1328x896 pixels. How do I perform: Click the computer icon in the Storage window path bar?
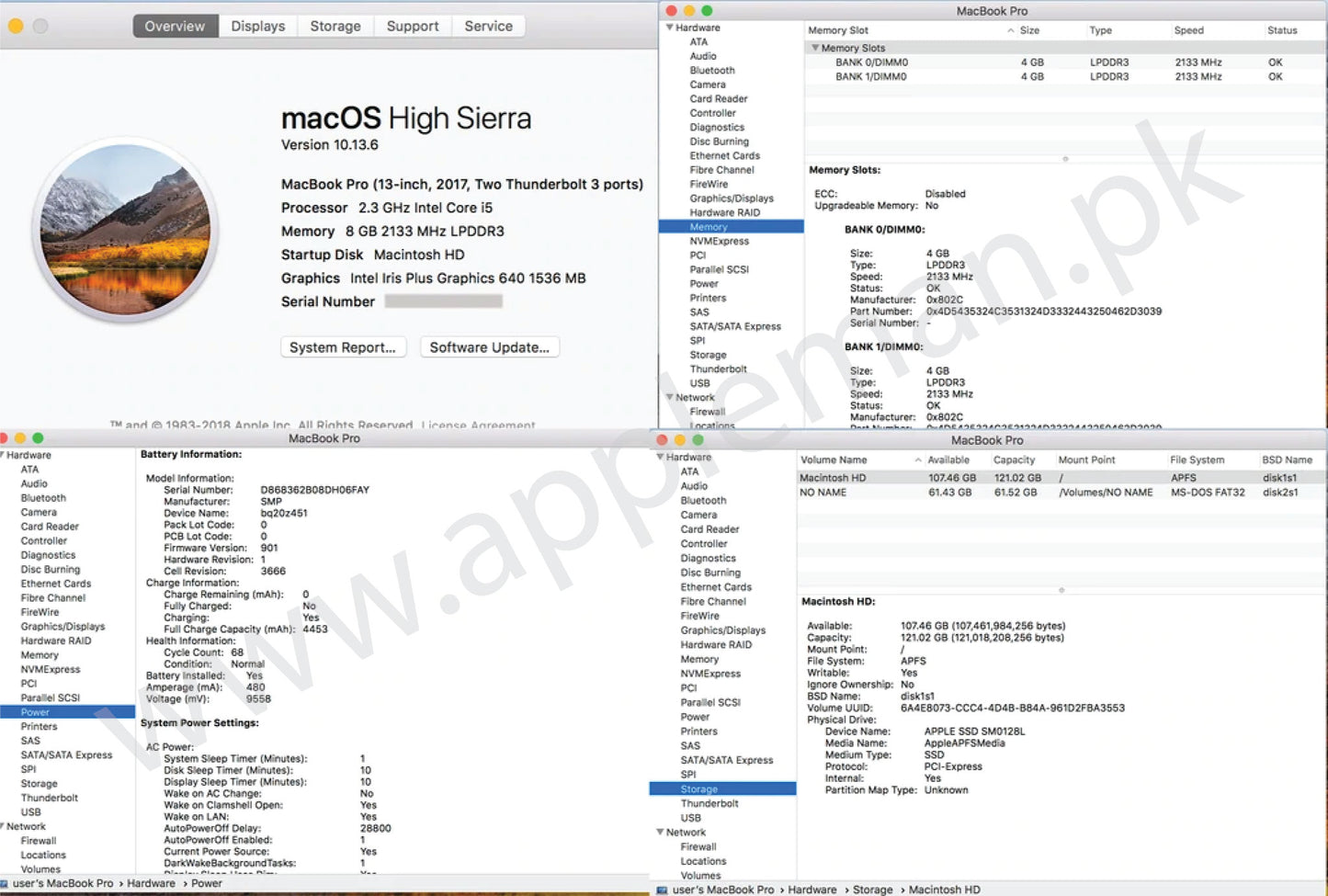tap(663, 890)
